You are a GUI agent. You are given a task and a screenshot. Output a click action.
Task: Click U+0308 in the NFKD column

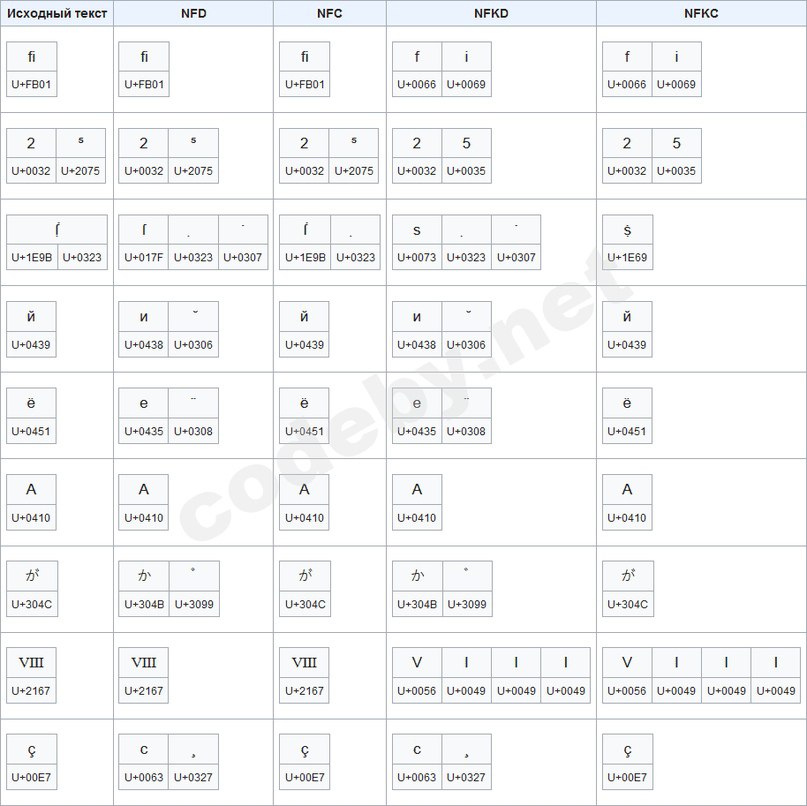tap(466, 431)
